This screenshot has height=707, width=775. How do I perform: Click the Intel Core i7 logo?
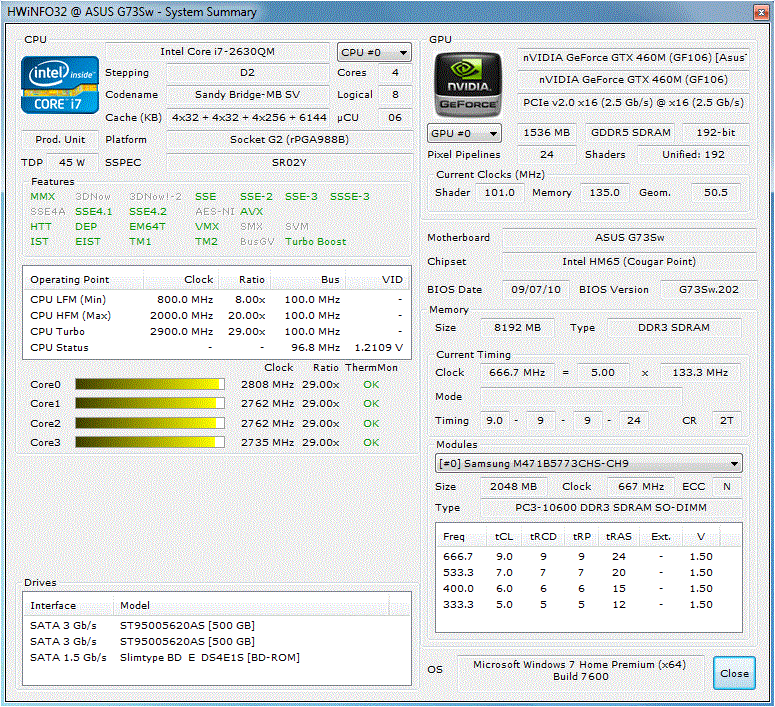point(60,85)
